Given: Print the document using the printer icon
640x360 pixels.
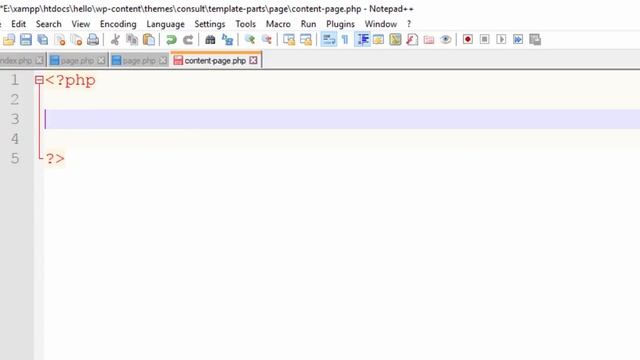Looking at the screenshot, I should 93,40.
